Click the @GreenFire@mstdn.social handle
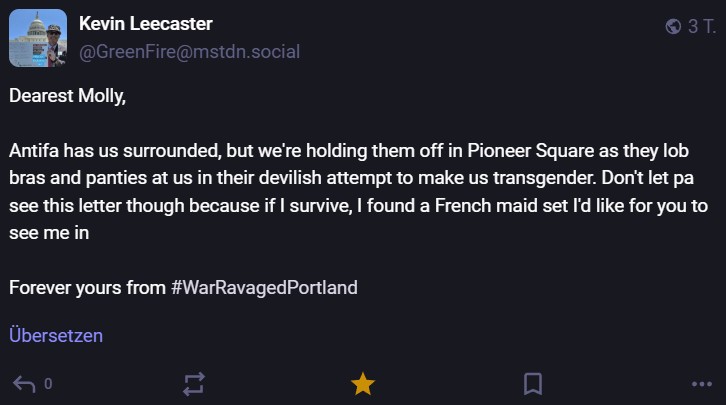Image resolution: width=726 pixels, height=405 pixels. pos(188,51)
